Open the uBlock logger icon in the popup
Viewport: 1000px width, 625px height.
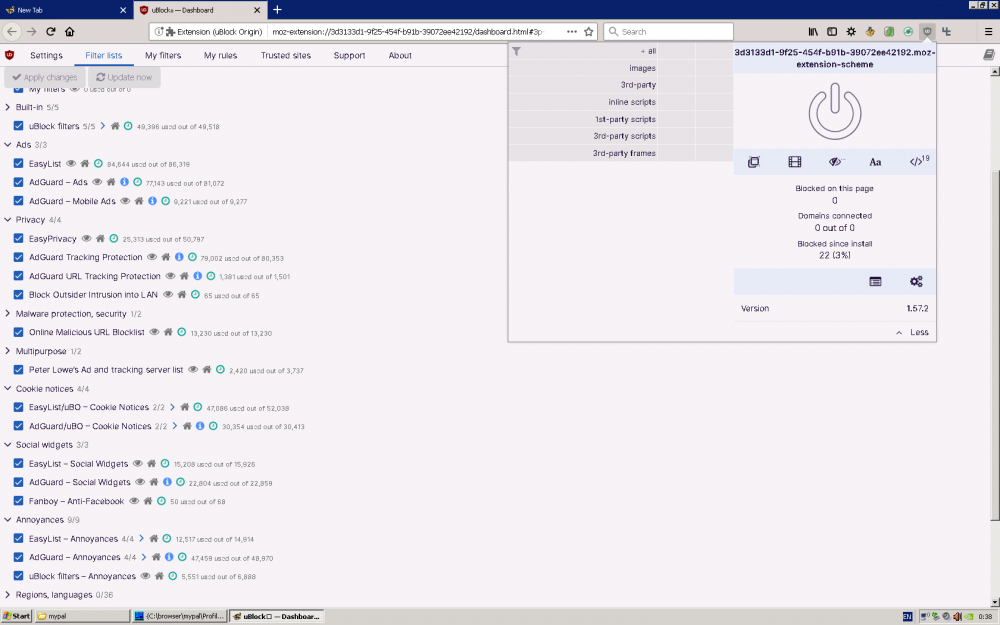pyautogui.click(x=875, y=281)
